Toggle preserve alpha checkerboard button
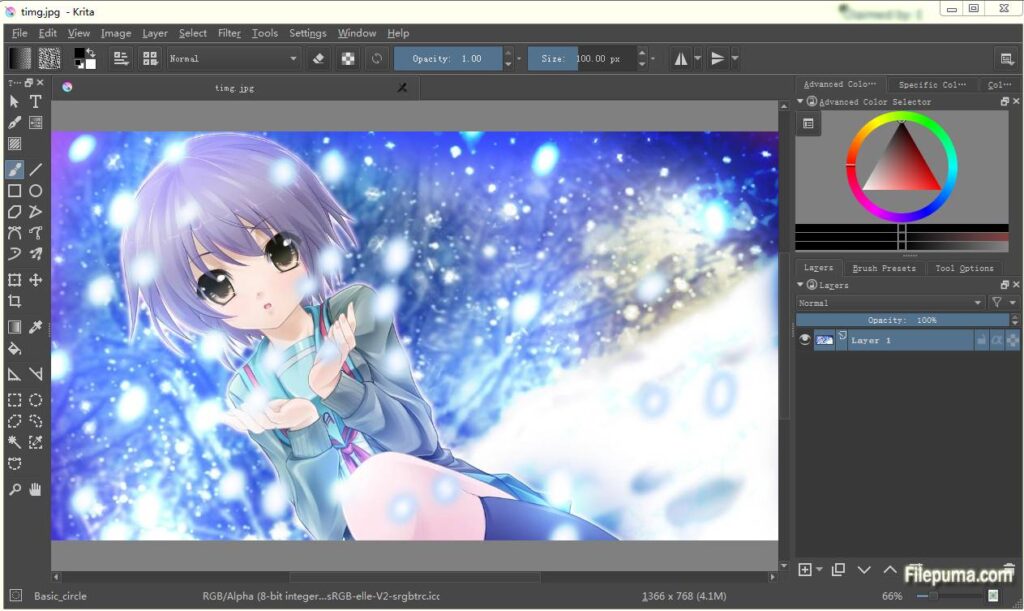This screenshot has width=1024, height=611. (347, 58)
